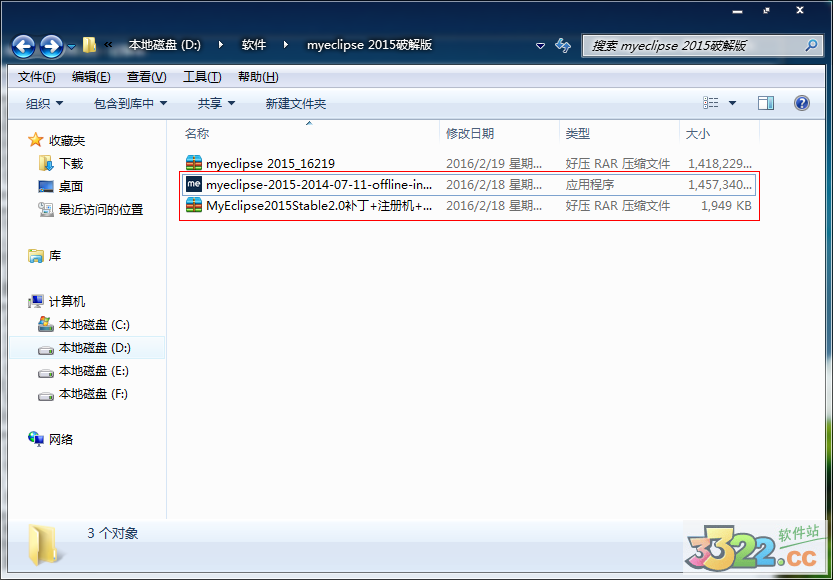The width and height of the screenshot is (833, 580).
Task: Select 收藏夹 in the navigation pane
Action: click(x=67, y=141)
